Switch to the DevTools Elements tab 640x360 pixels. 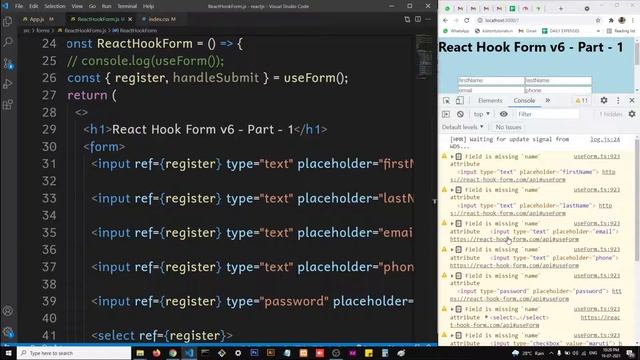(490, 100)
